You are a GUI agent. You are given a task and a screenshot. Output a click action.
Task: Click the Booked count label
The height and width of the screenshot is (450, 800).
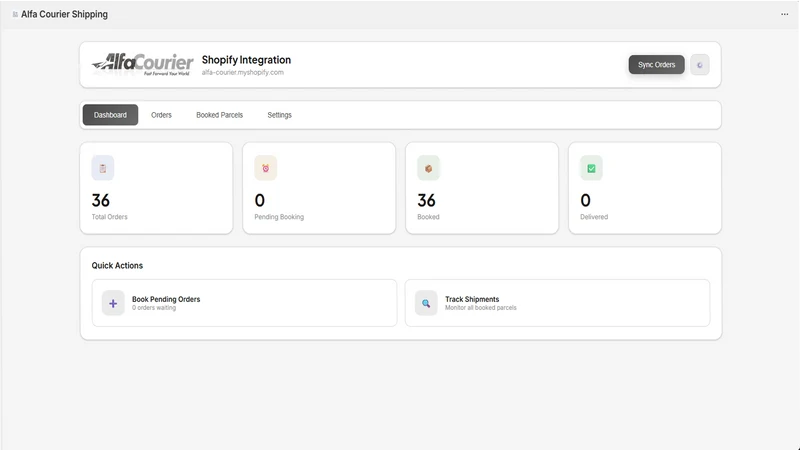pos(428,217)
